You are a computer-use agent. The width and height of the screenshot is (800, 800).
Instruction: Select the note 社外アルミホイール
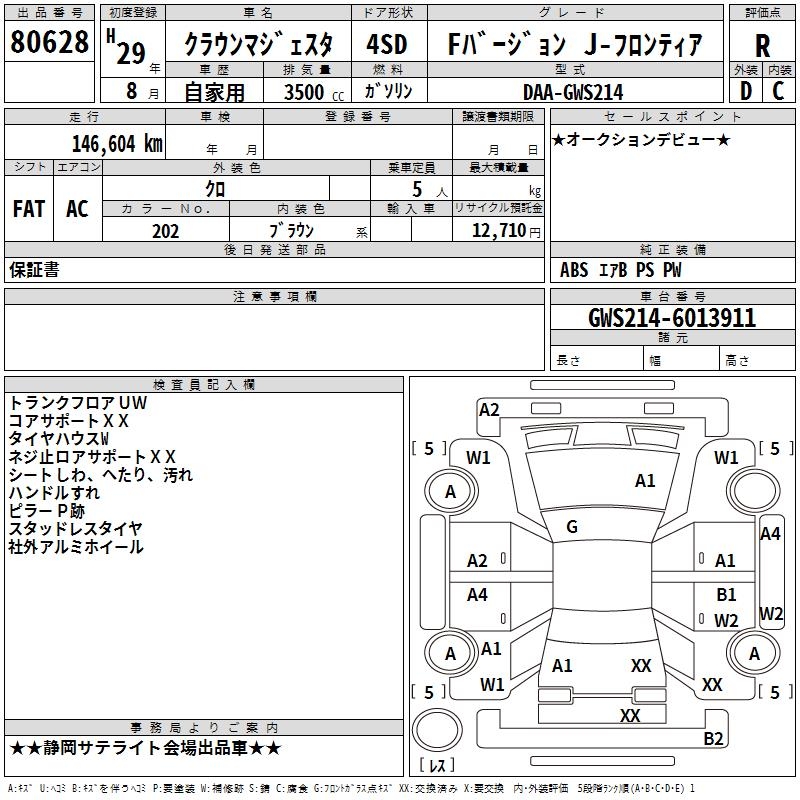tap(76, 547)
